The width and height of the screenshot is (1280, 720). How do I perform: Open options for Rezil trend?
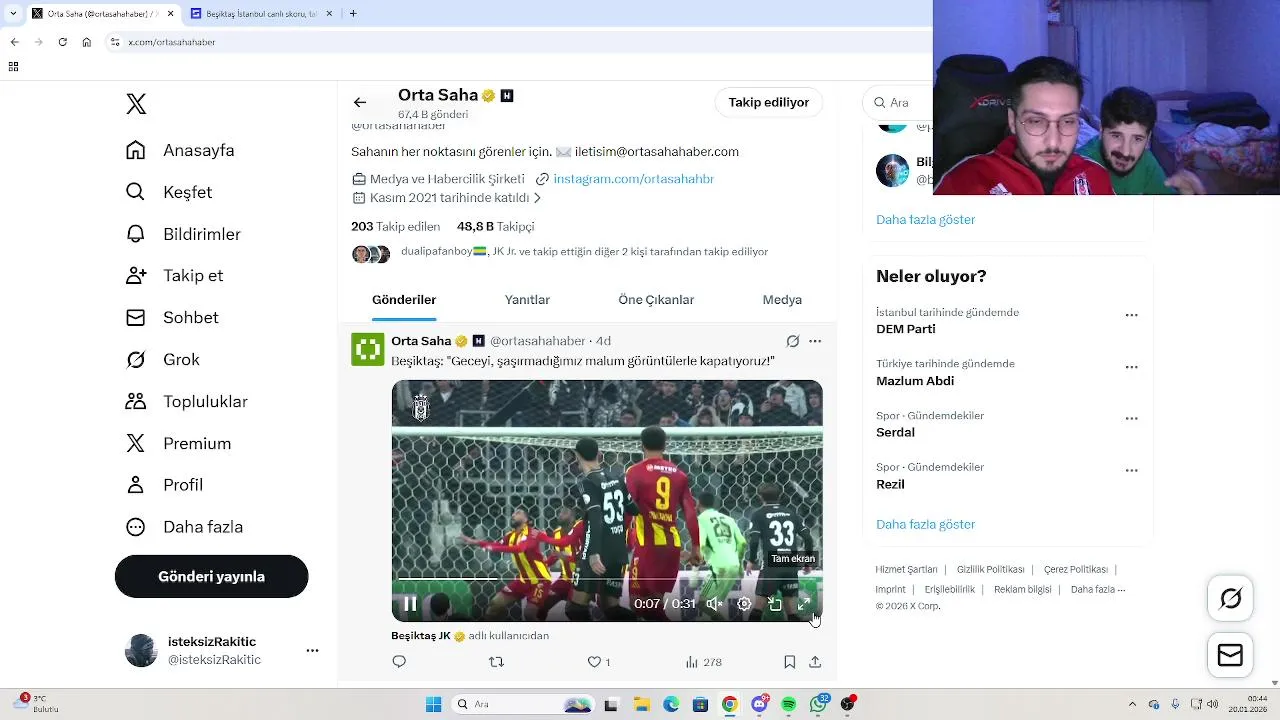pos(1131,470)
